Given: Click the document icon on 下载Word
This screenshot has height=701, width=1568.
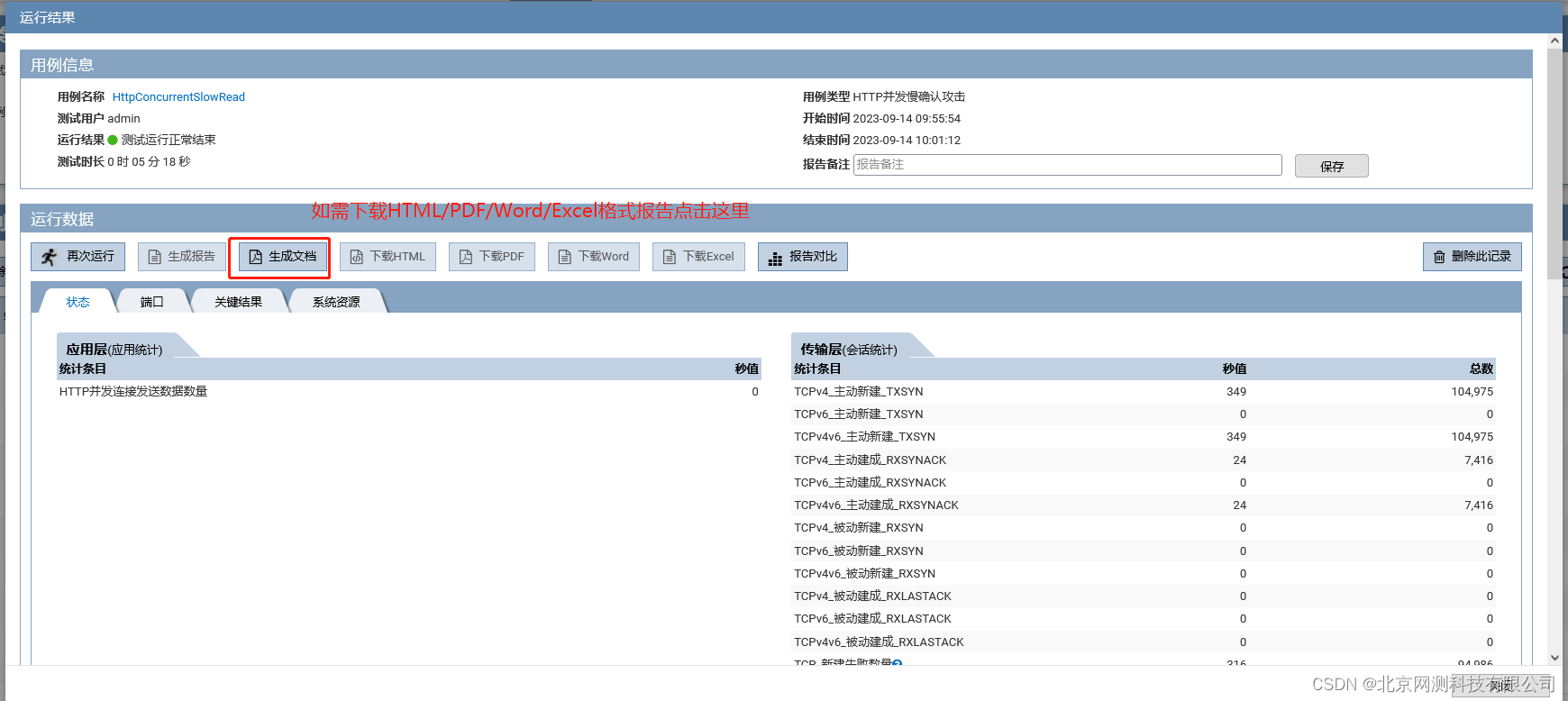Looking at the screenshot, I should [x=565, y=257].
